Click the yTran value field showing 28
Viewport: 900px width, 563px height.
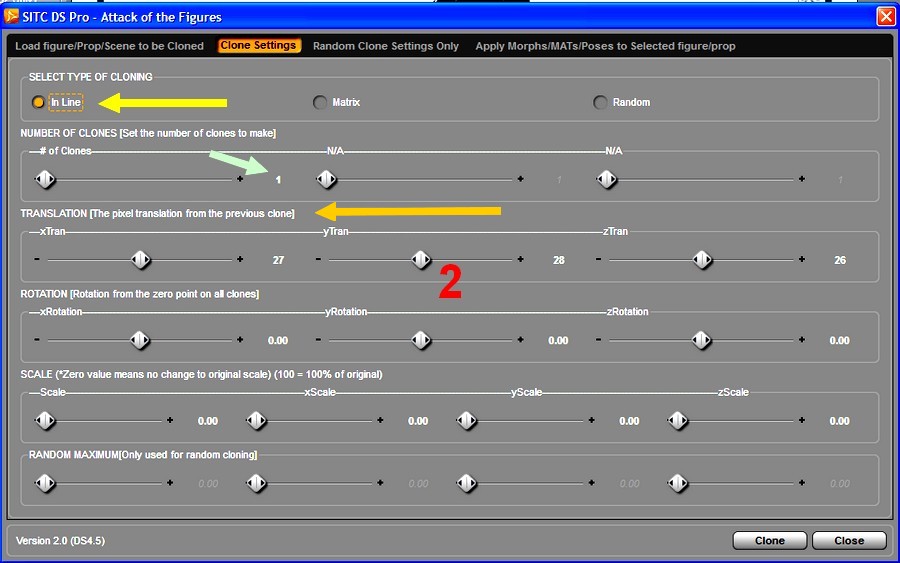[x=558, y=261]
